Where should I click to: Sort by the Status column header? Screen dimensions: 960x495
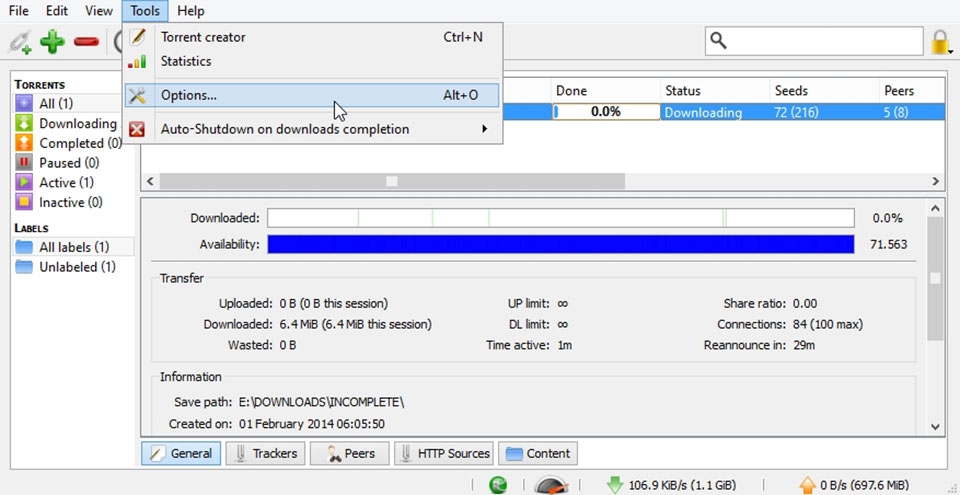(714, 91)
